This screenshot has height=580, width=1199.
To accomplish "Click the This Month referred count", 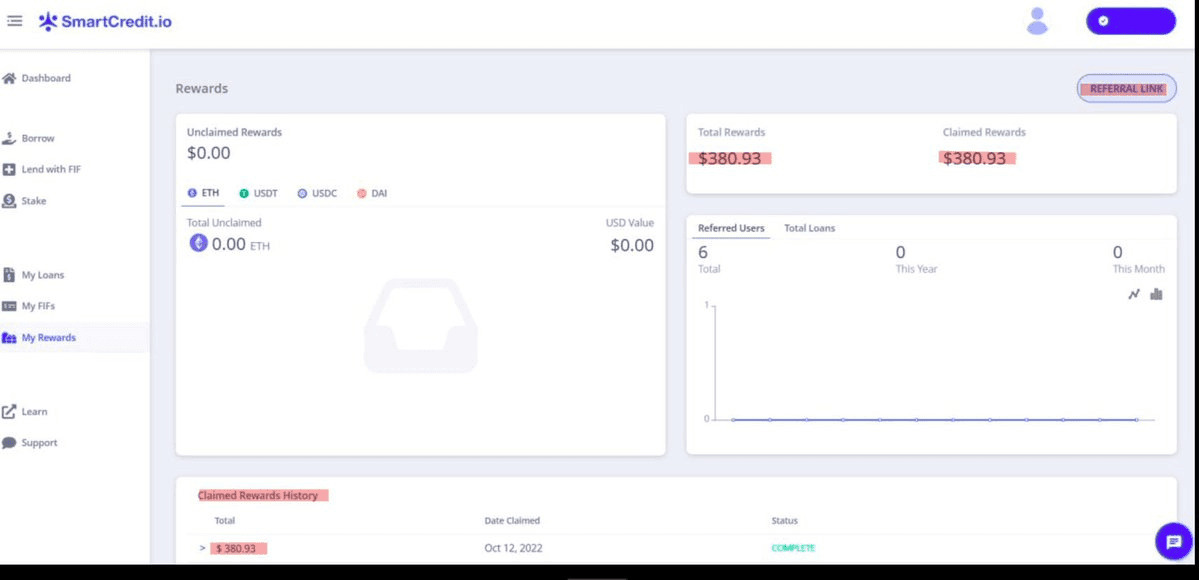I will 1118,252.
